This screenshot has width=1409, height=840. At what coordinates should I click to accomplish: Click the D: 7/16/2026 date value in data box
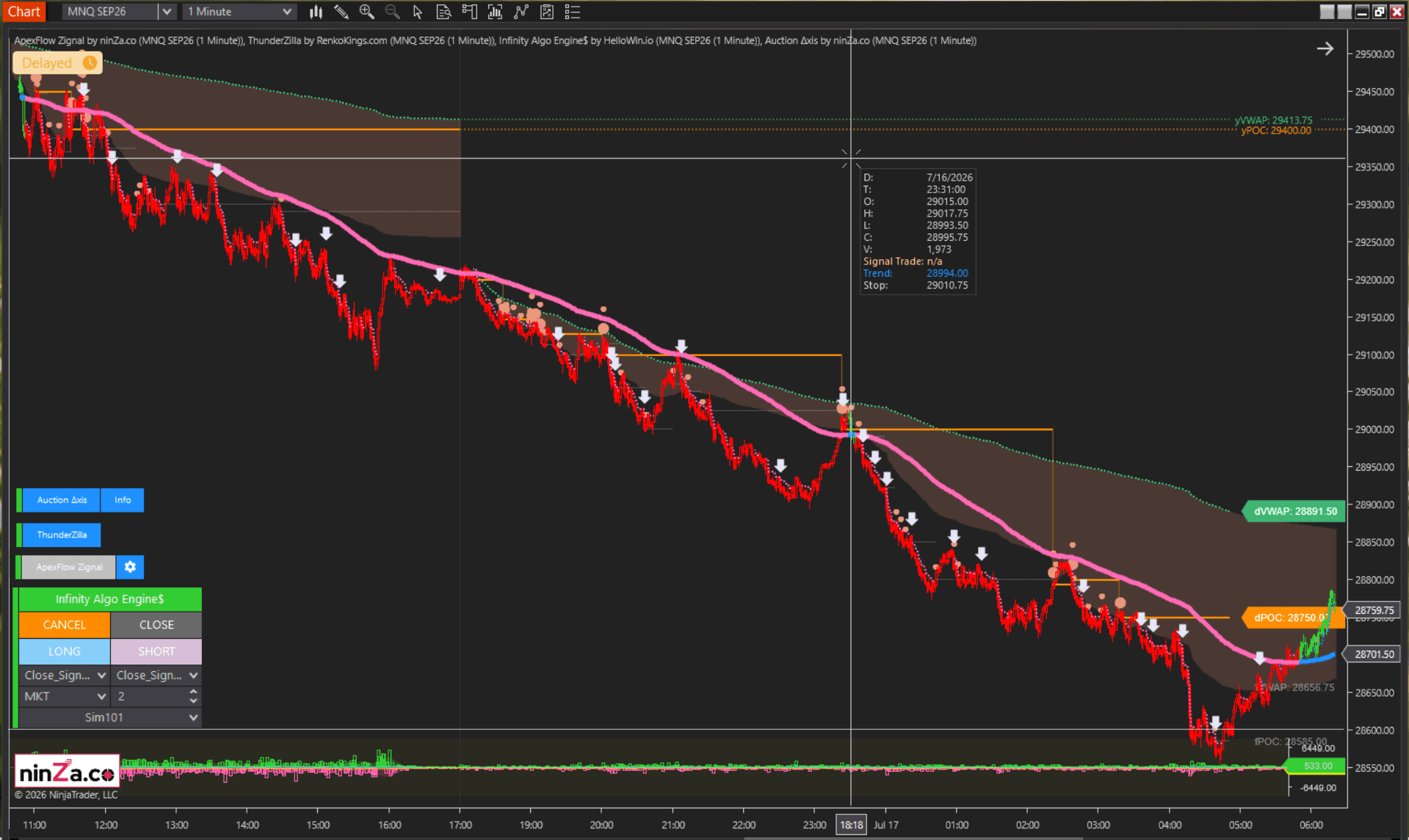tap(949, 177)
